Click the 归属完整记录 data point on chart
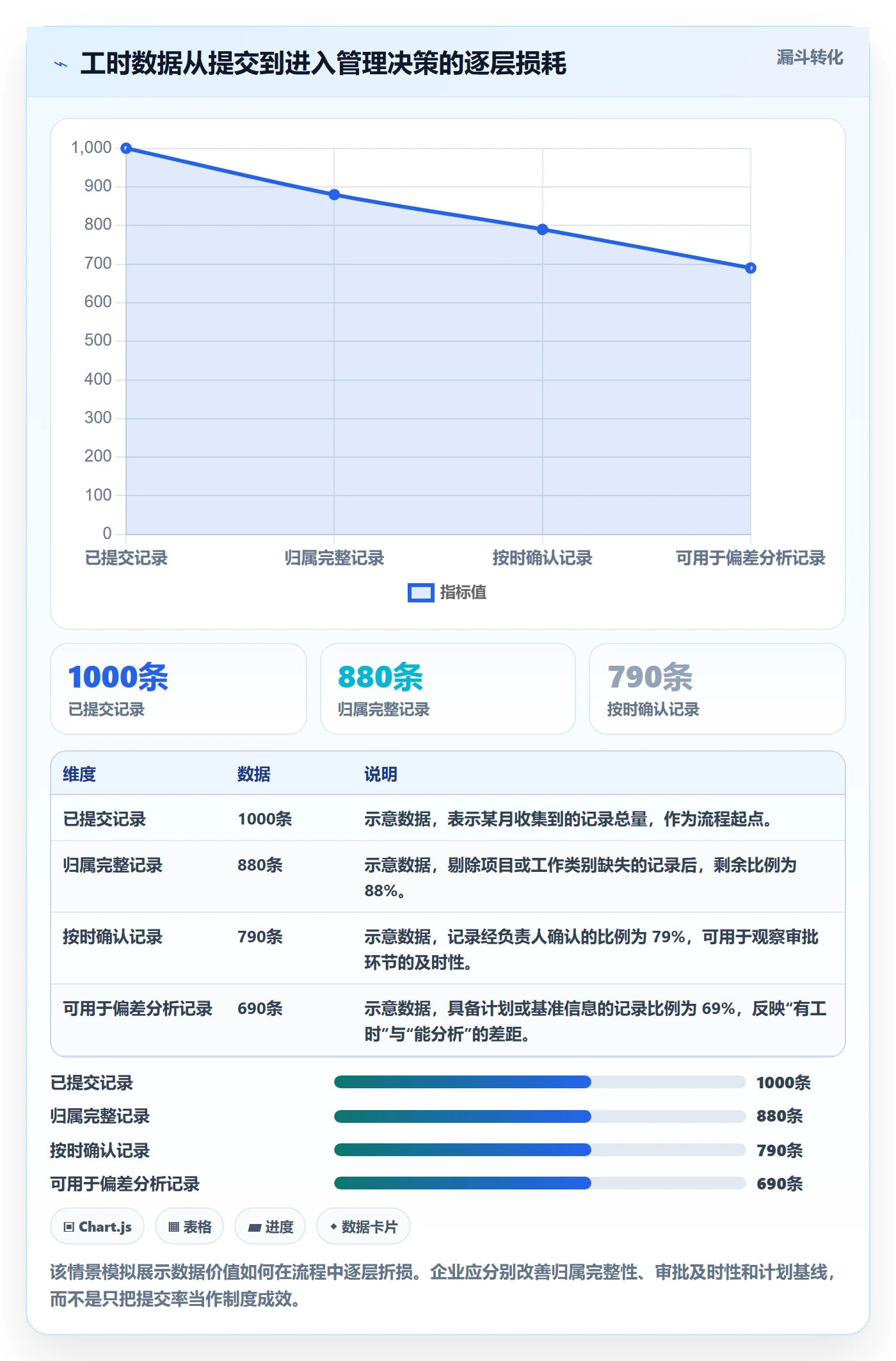The height and width of the screenshot is (1361, 896). 334,195
